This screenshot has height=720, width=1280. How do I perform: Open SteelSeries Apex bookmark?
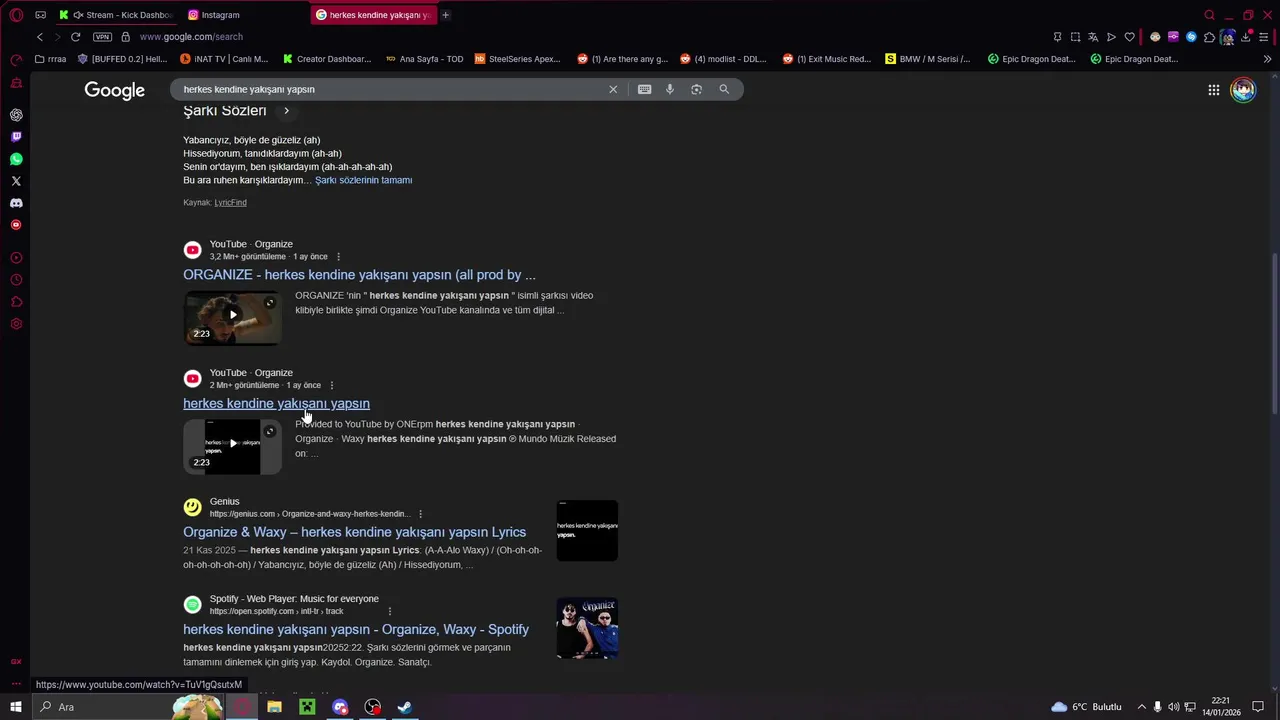pyautogui.click(x=518, y=59)
